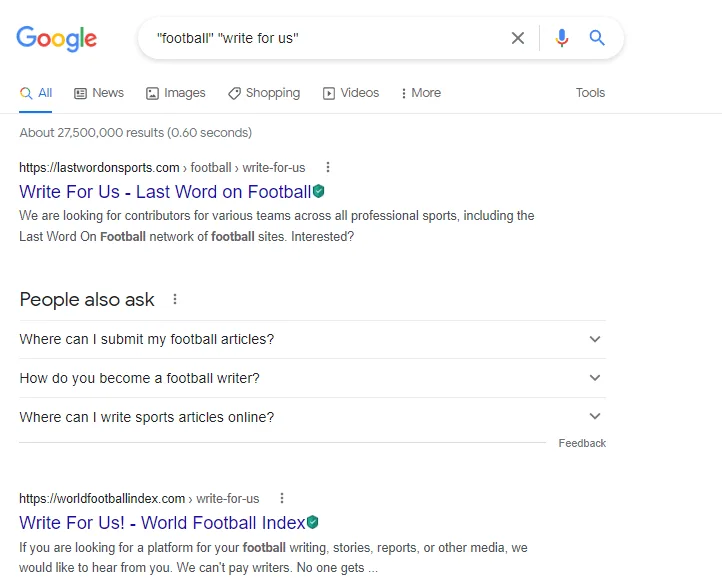Click the blue search magnifier icon
Screen dimensions: 722x578
[597, 38]
